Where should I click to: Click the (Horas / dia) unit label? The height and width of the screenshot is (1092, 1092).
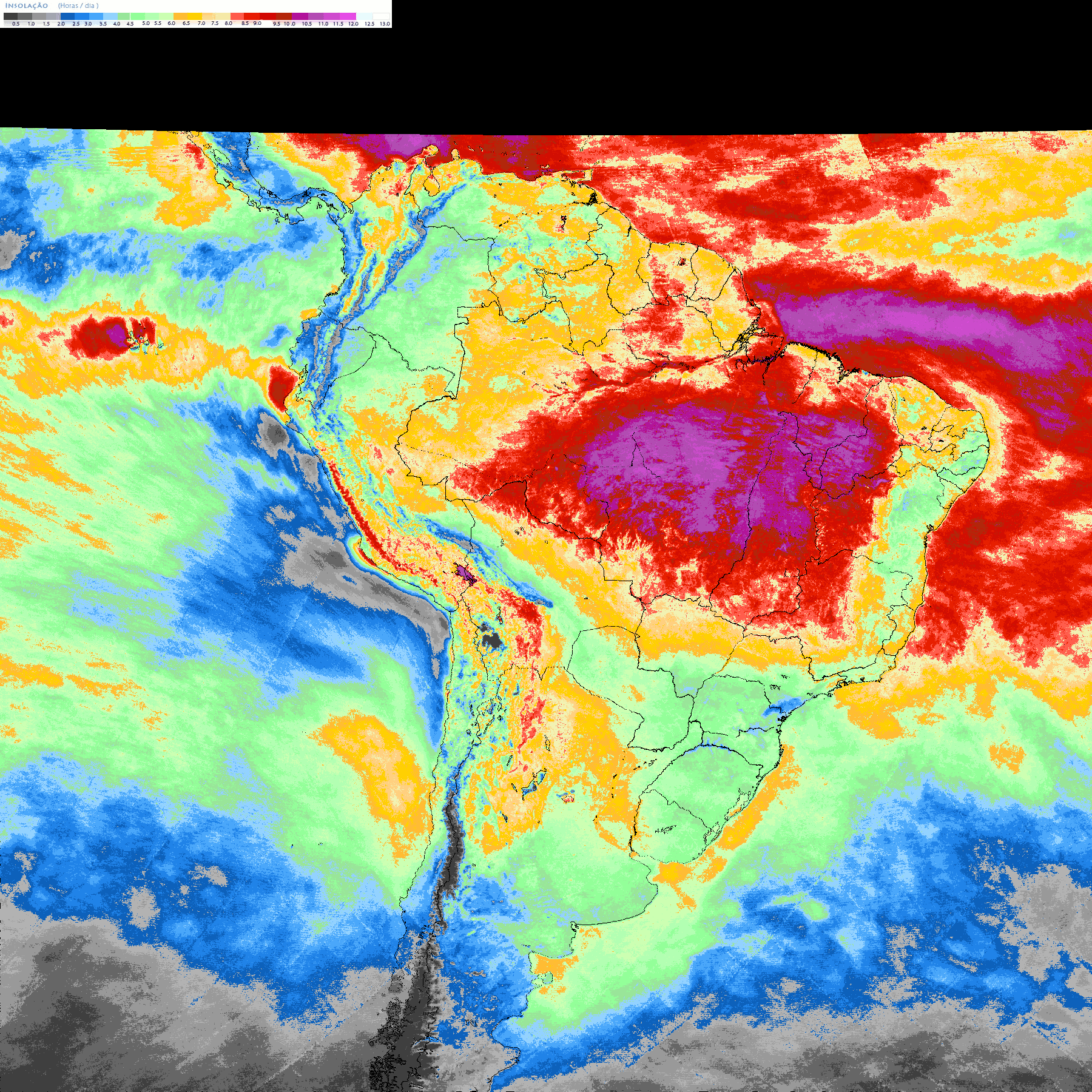78,5
